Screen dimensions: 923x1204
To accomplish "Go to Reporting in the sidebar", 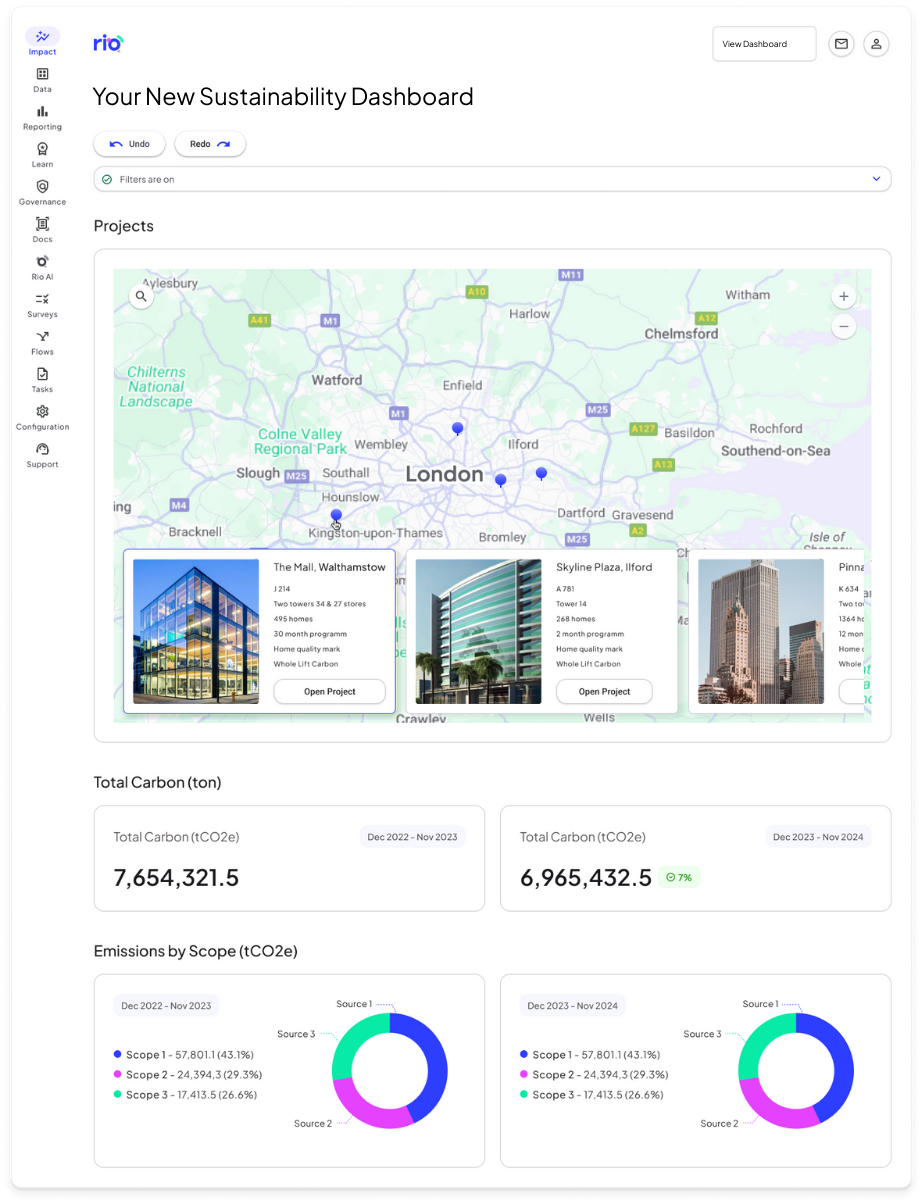I will tap(42, 118).
